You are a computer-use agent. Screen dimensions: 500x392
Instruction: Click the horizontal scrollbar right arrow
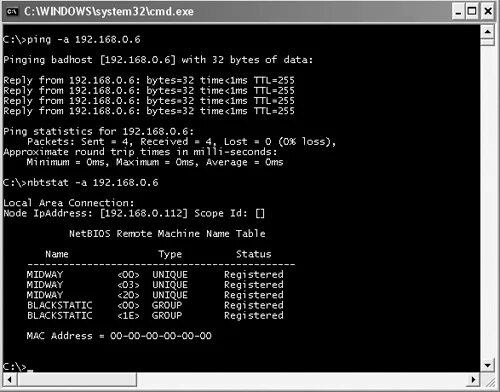pyautogui.click(x=473, y=379)
